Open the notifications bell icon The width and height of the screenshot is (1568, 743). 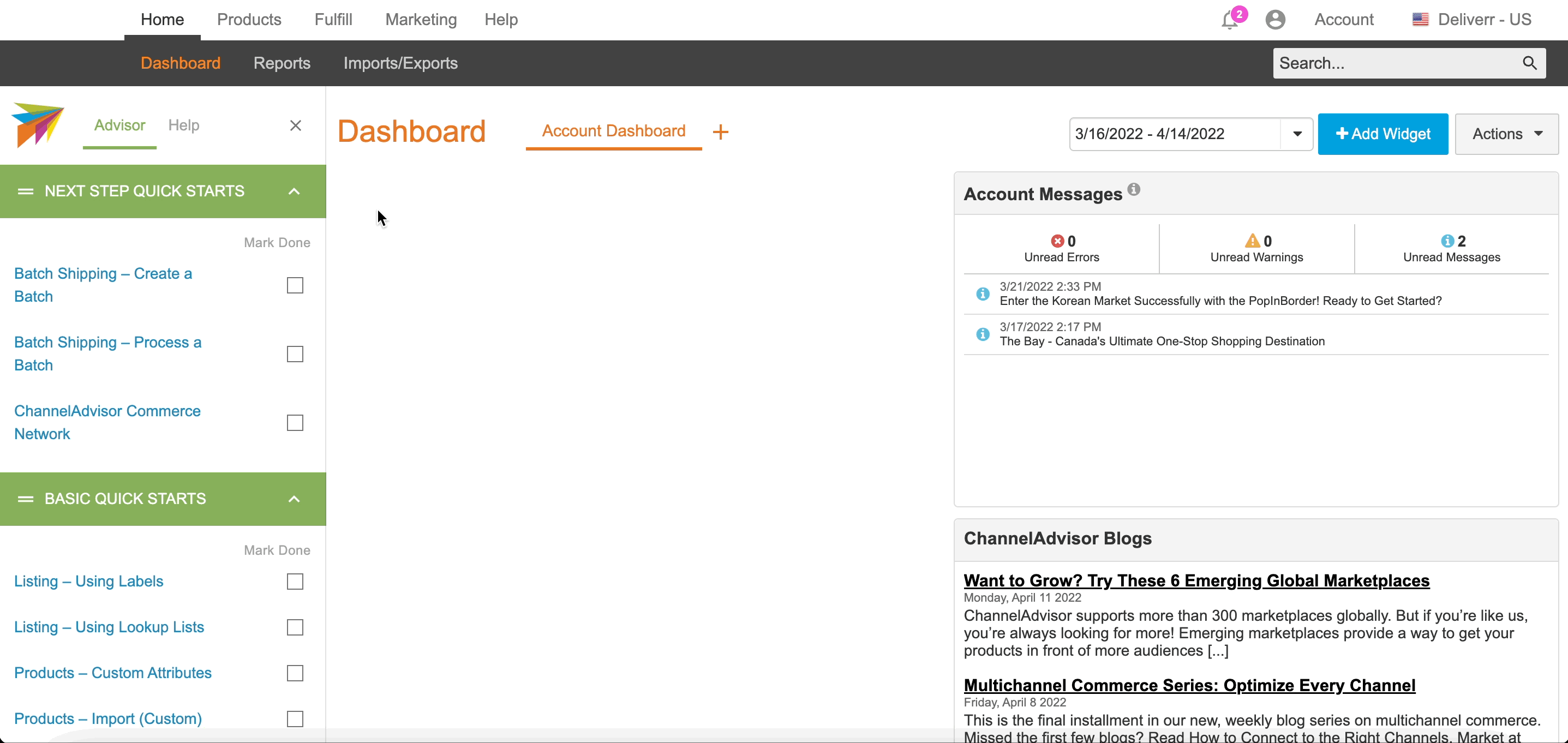pos(1230,20)
